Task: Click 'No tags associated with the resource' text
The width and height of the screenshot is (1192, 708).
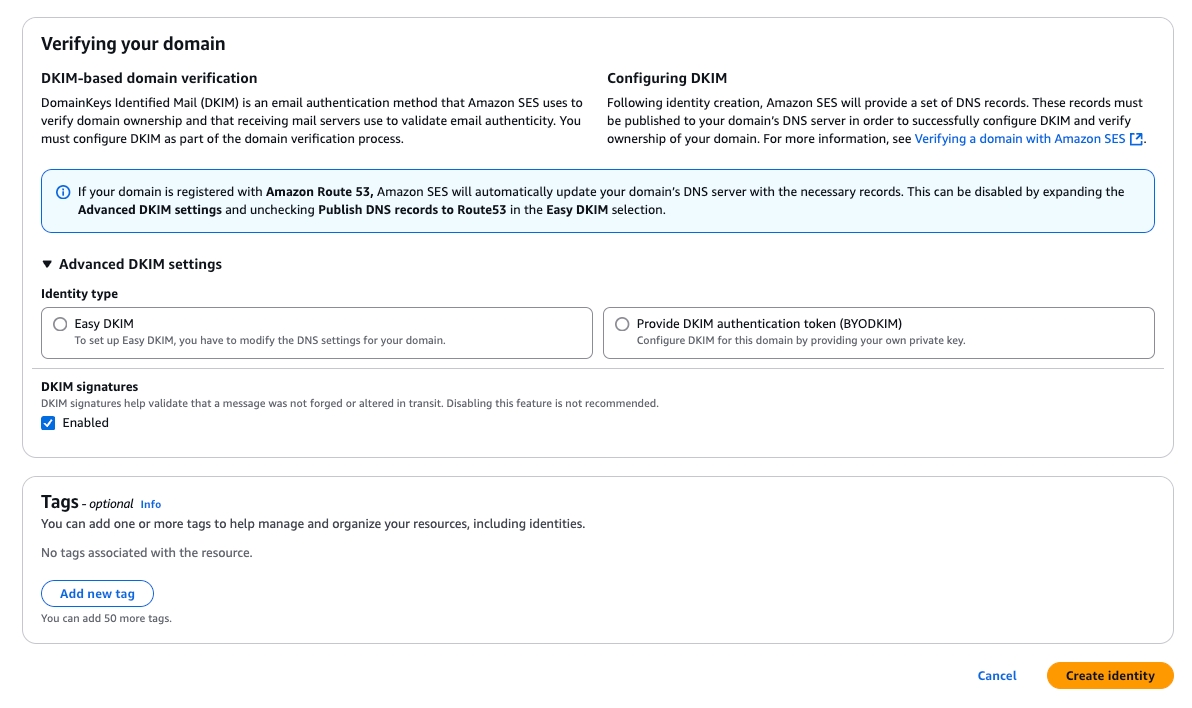Action: 146,552
